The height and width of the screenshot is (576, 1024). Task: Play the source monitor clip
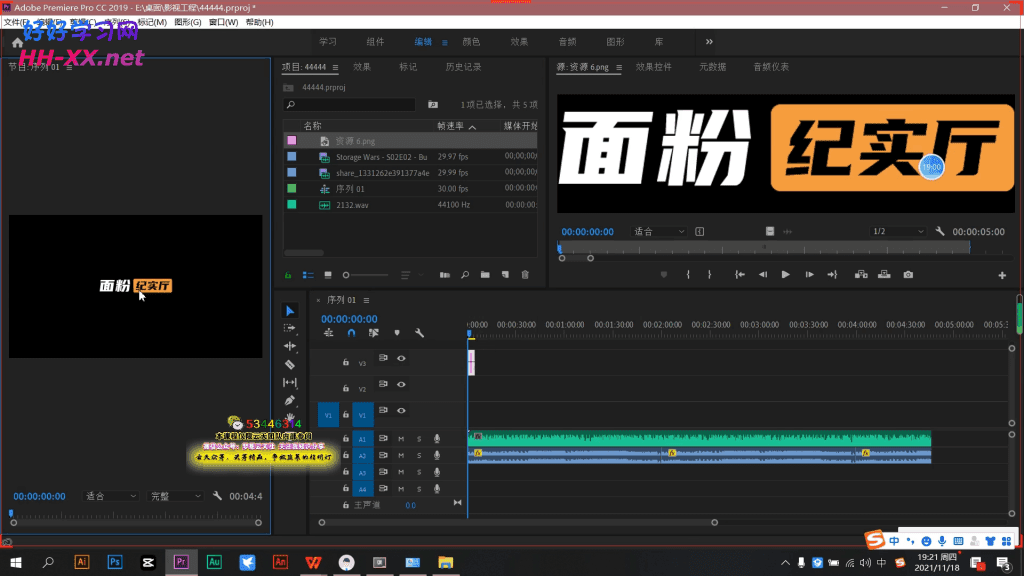786,275
